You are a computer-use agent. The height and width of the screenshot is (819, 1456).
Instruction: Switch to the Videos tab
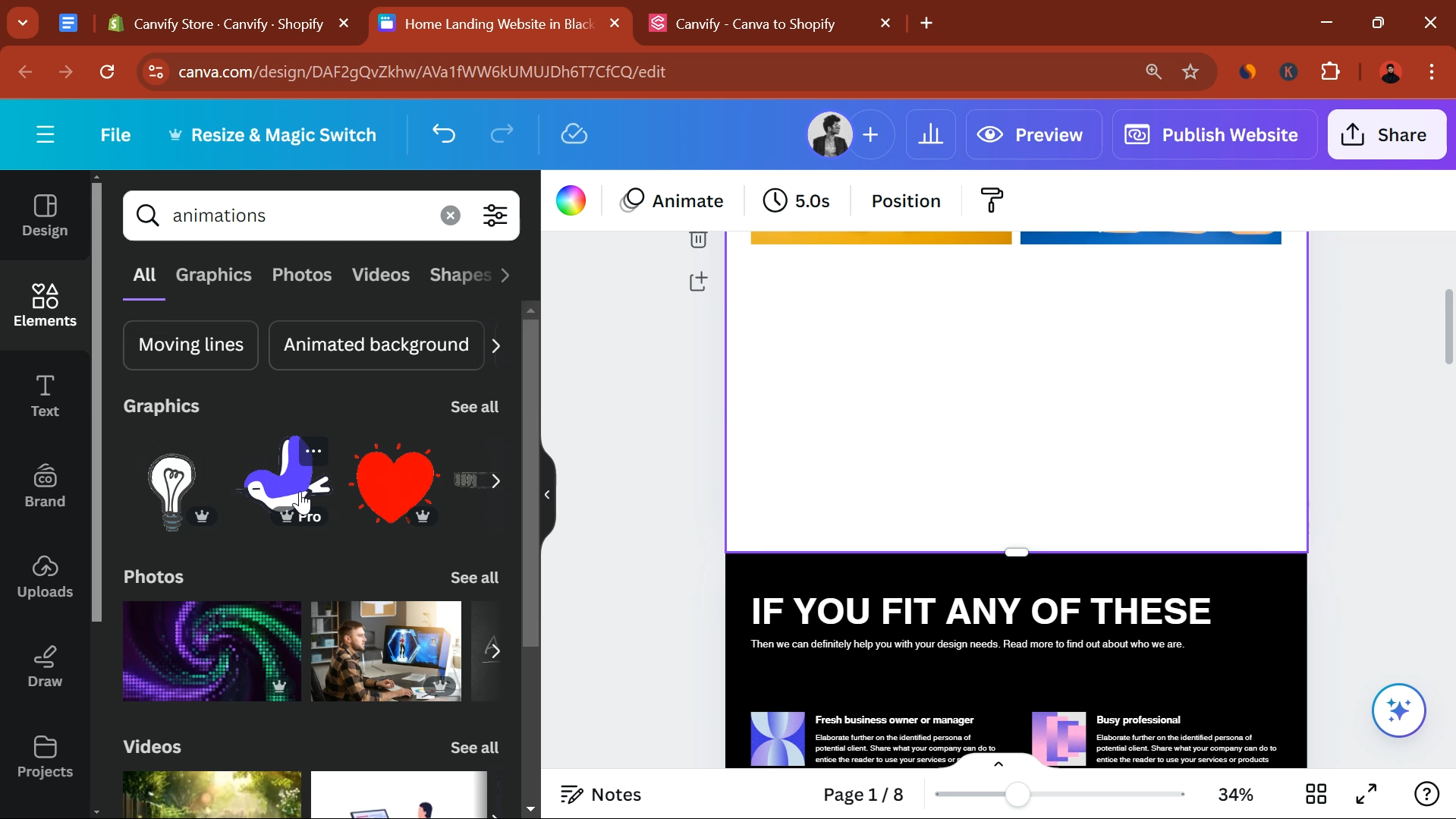pos(381,275)
